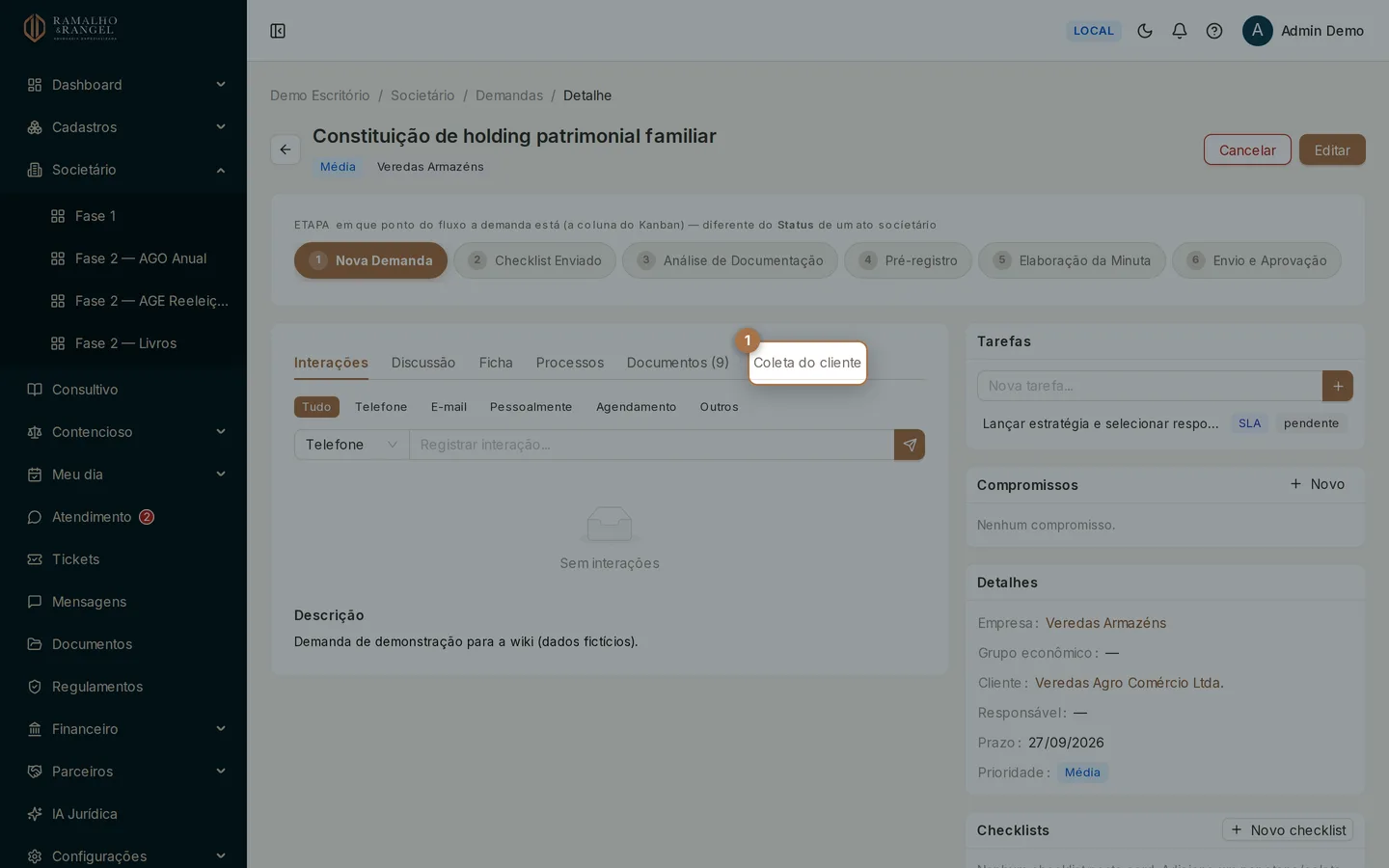Switch to the Ficha tab

[x=496, y=363]
